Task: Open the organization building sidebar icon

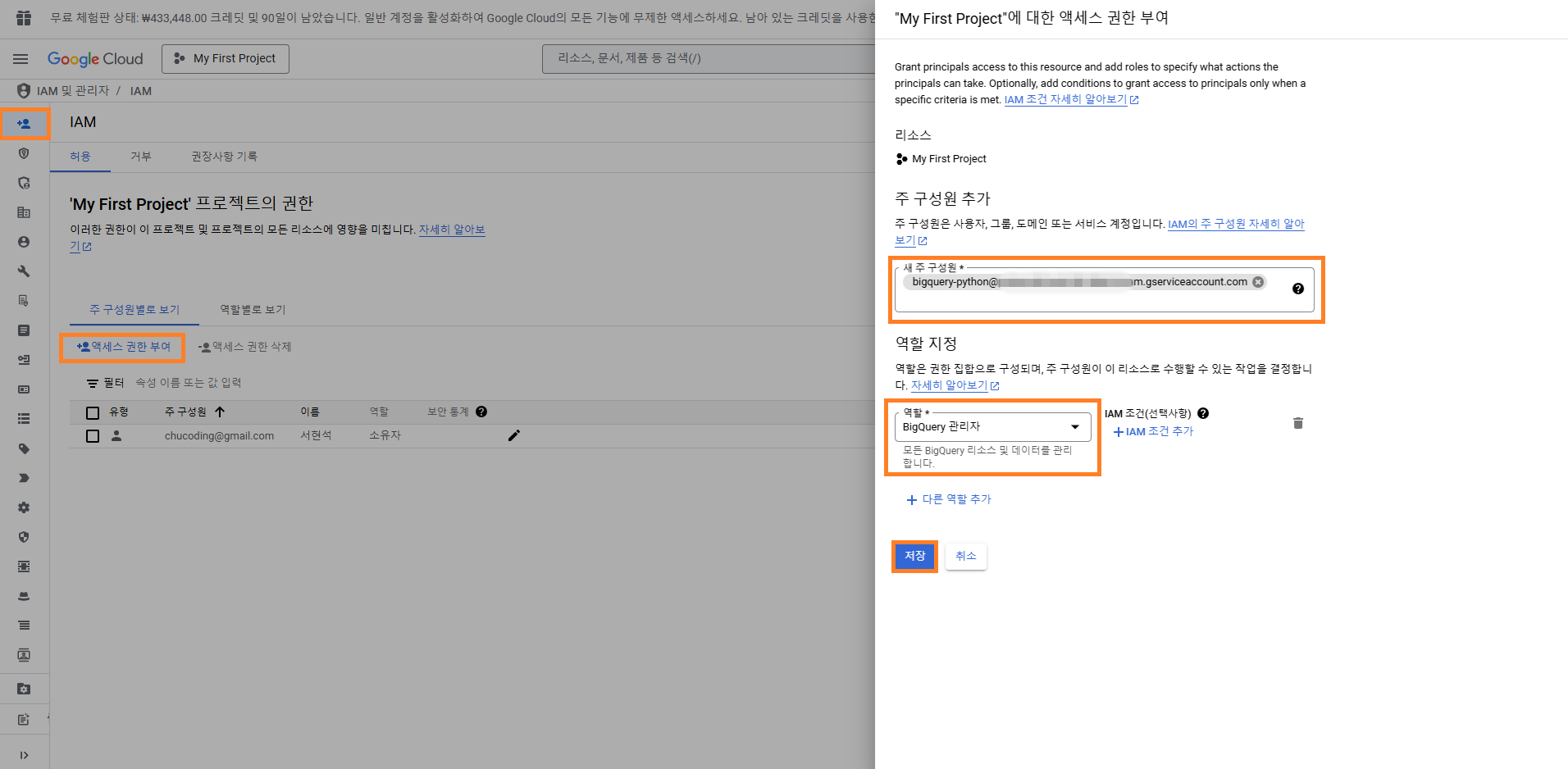Action: tap(24, 212)
